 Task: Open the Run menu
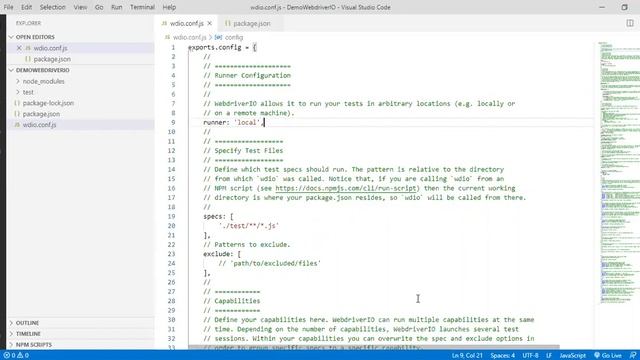(116, 7)
